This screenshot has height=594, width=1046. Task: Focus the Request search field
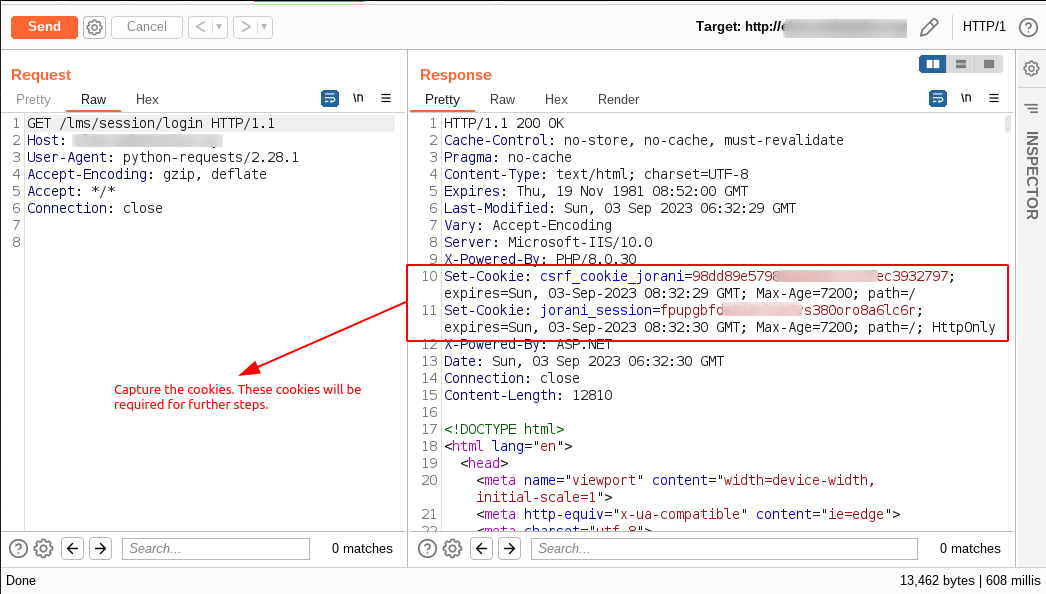point(216,549)
